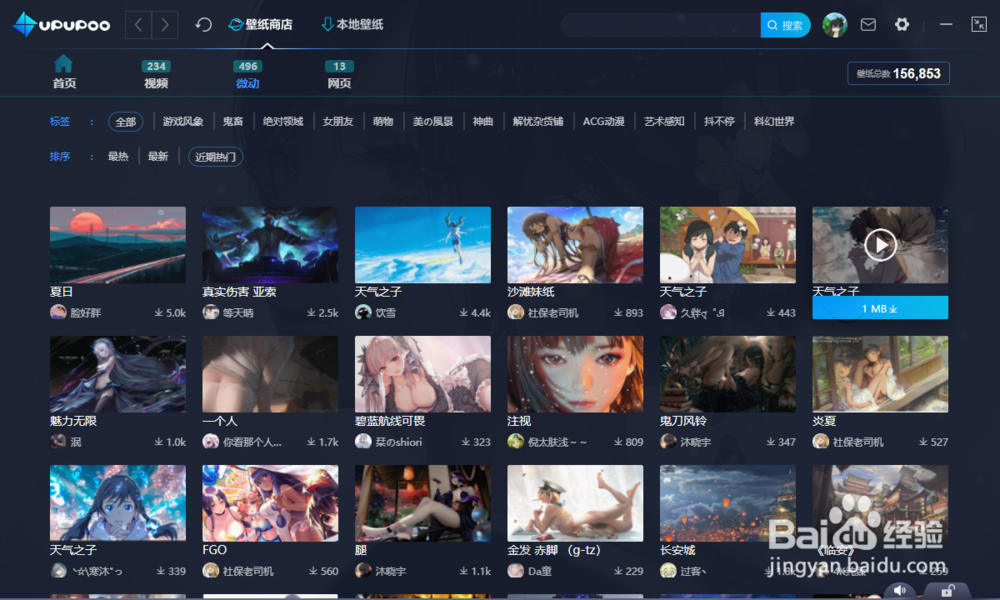Sort wallpapers by 最热
Screen dimensions: 1000x600
(x=118, y=156)
